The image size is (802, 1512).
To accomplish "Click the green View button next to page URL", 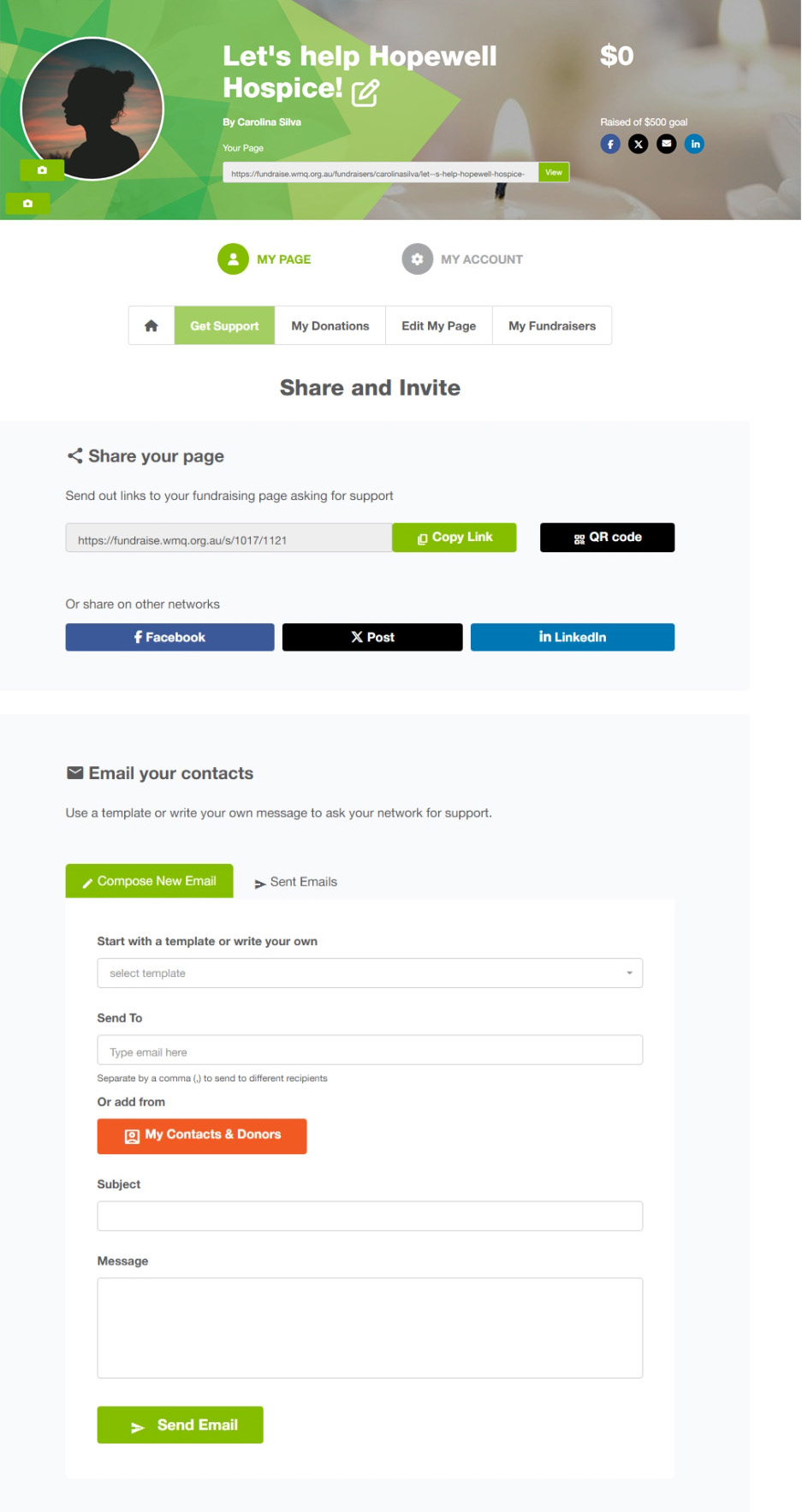I will tap(554, 173).
